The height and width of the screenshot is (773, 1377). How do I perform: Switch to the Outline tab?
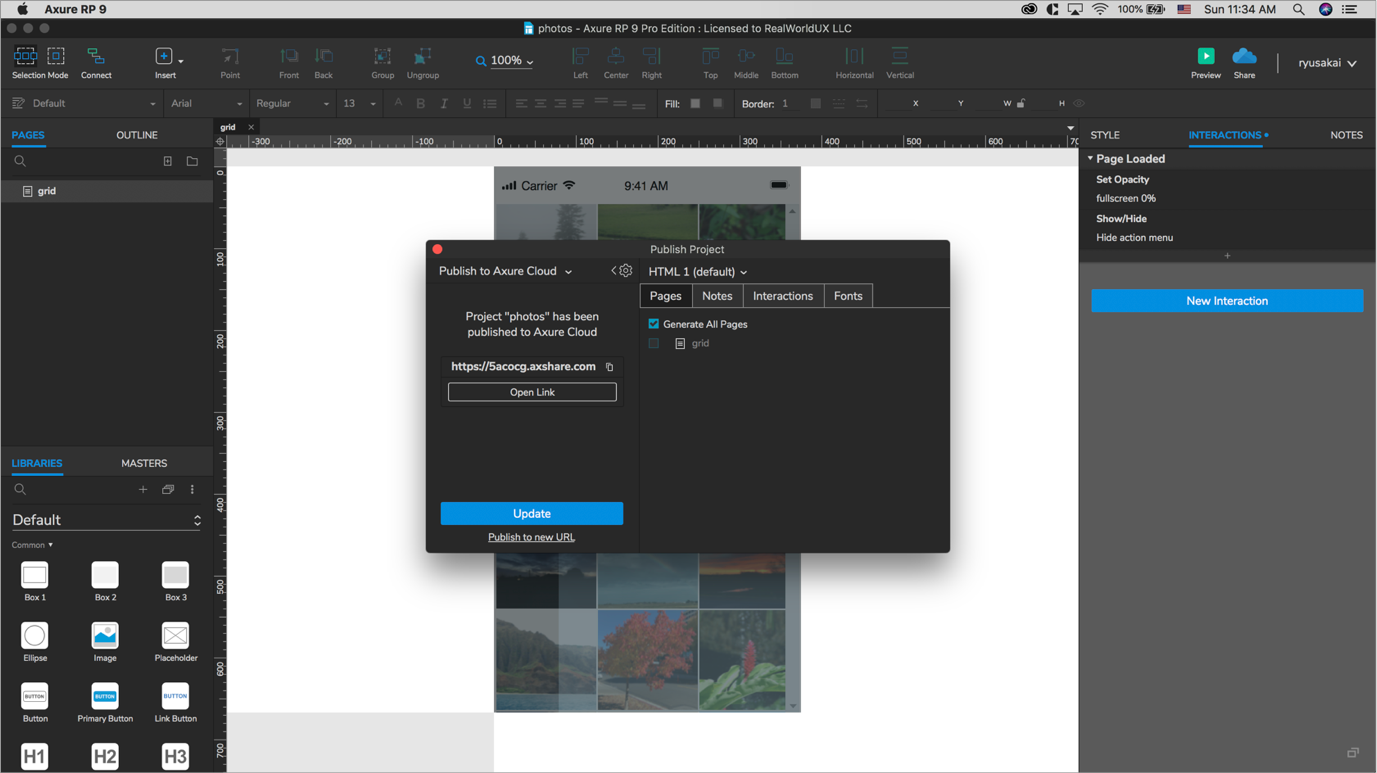tap(137, 135)
